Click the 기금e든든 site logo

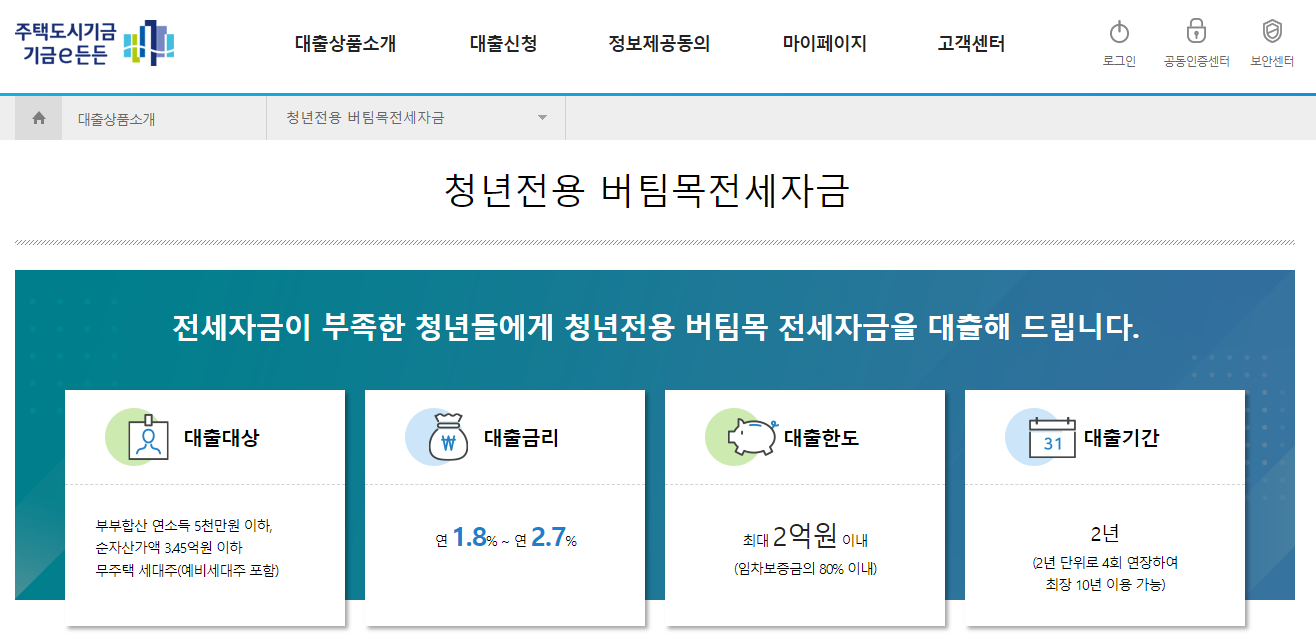click(95, 43)
